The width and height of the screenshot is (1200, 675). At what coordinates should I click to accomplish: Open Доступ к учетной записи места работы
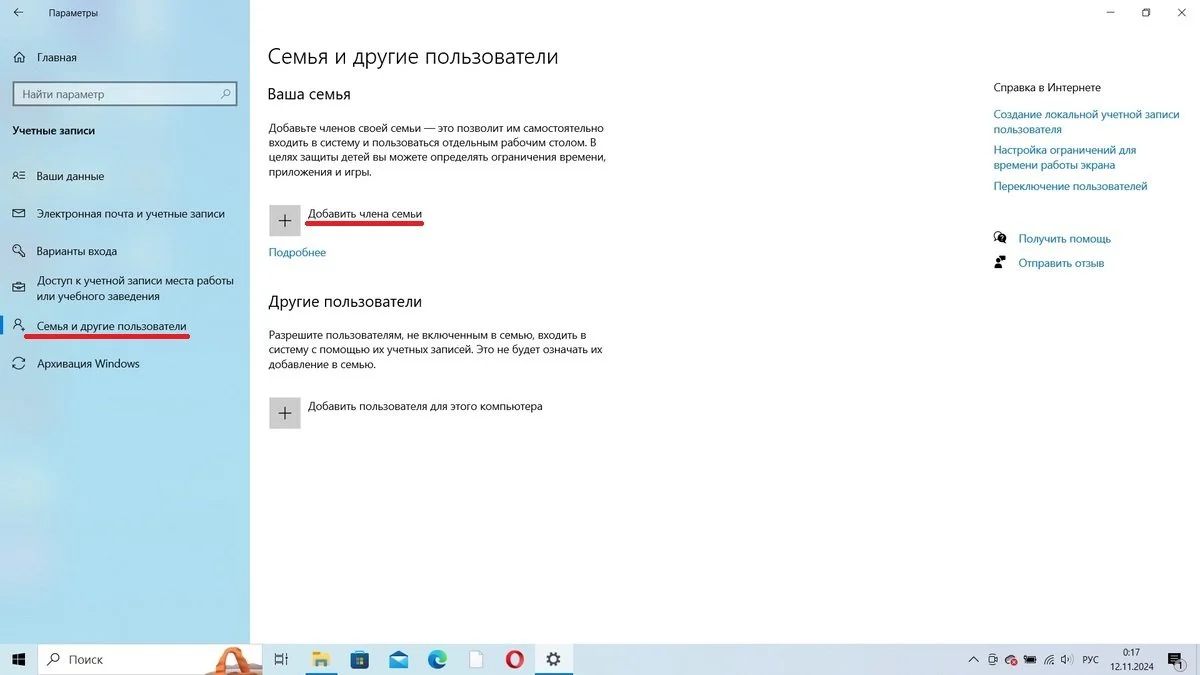pyautogui.click(x=135, y=289)
